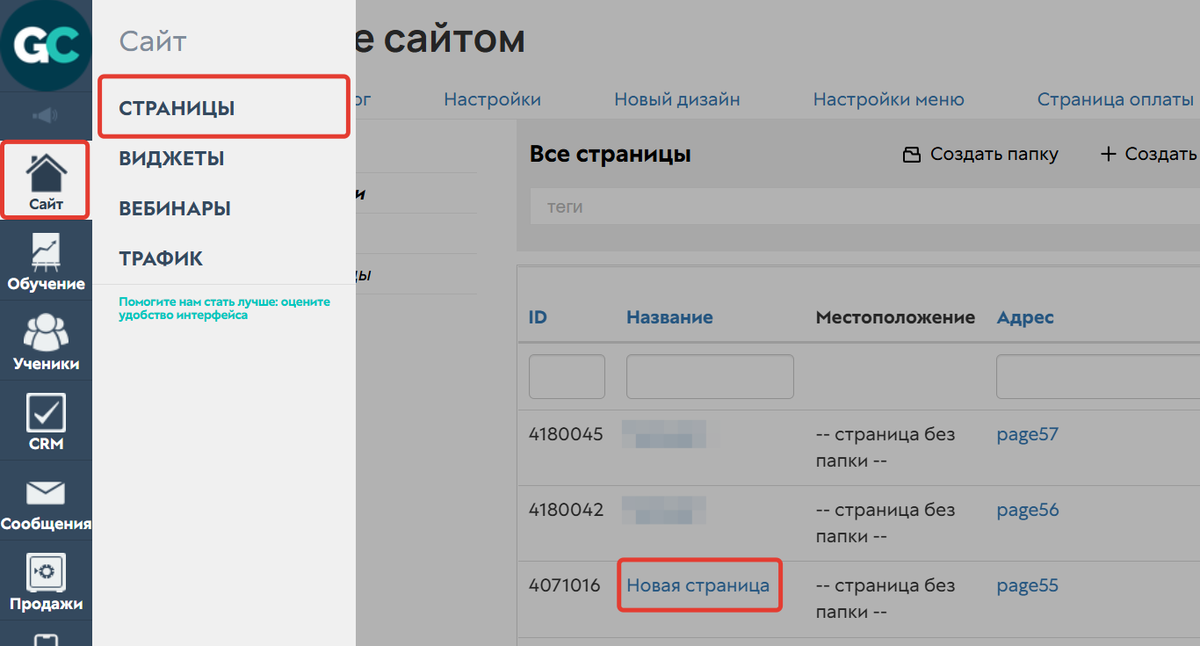This screenshot has height=646, width=1200.
Task: Open the Новая страница page link
Action: tap(698, 586)
